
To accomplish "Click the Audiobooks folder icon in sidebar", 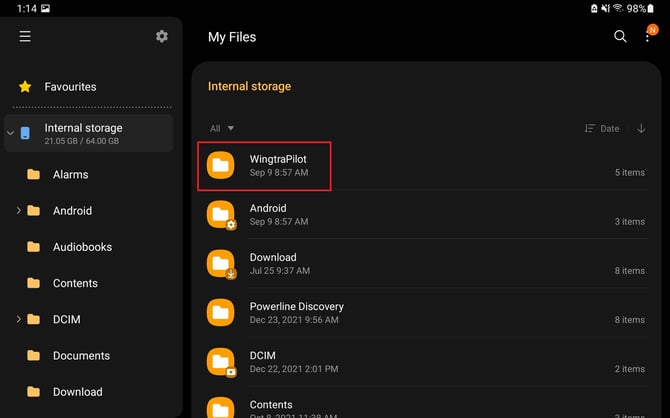I will (33, 247).
